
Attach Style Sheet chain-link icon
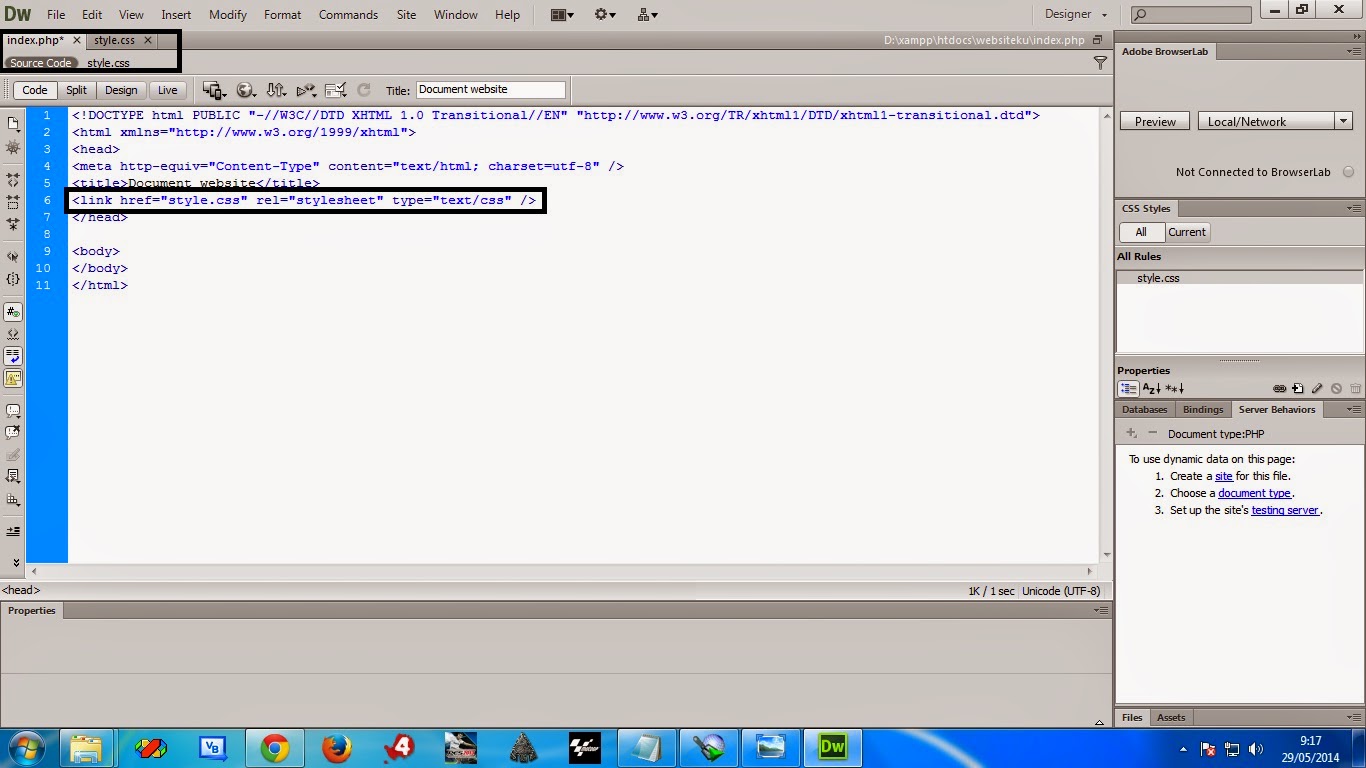(x=1279, y=389)
